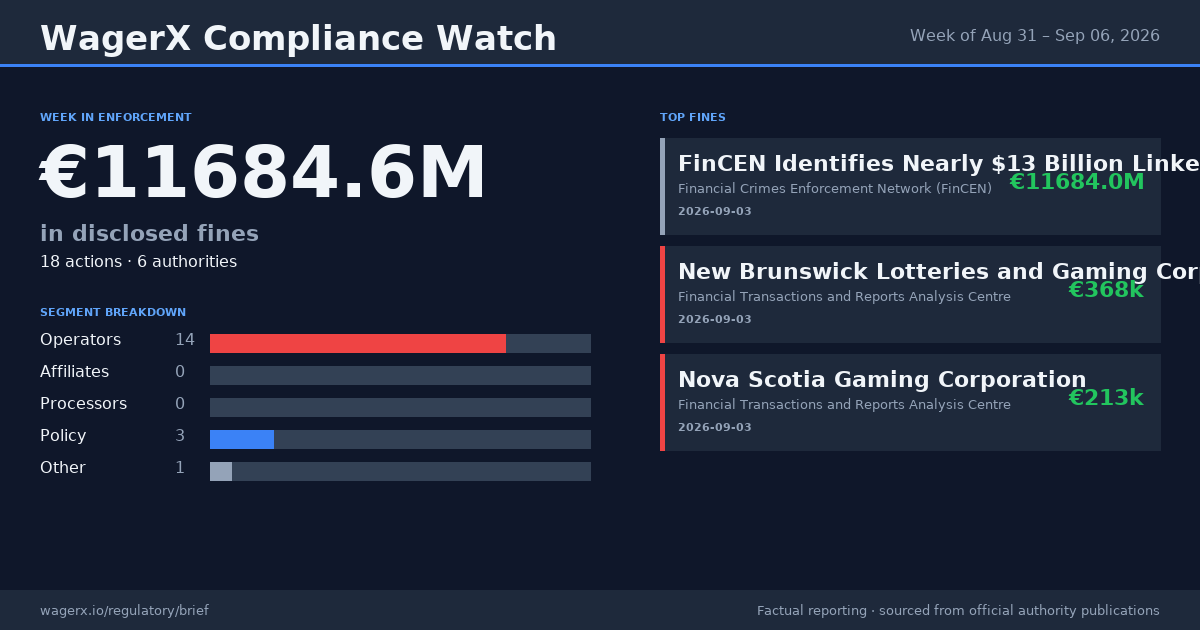1200x630 pixels.
Task: Click the WagerX Compliance Watch title
Action: coord(298,39)
